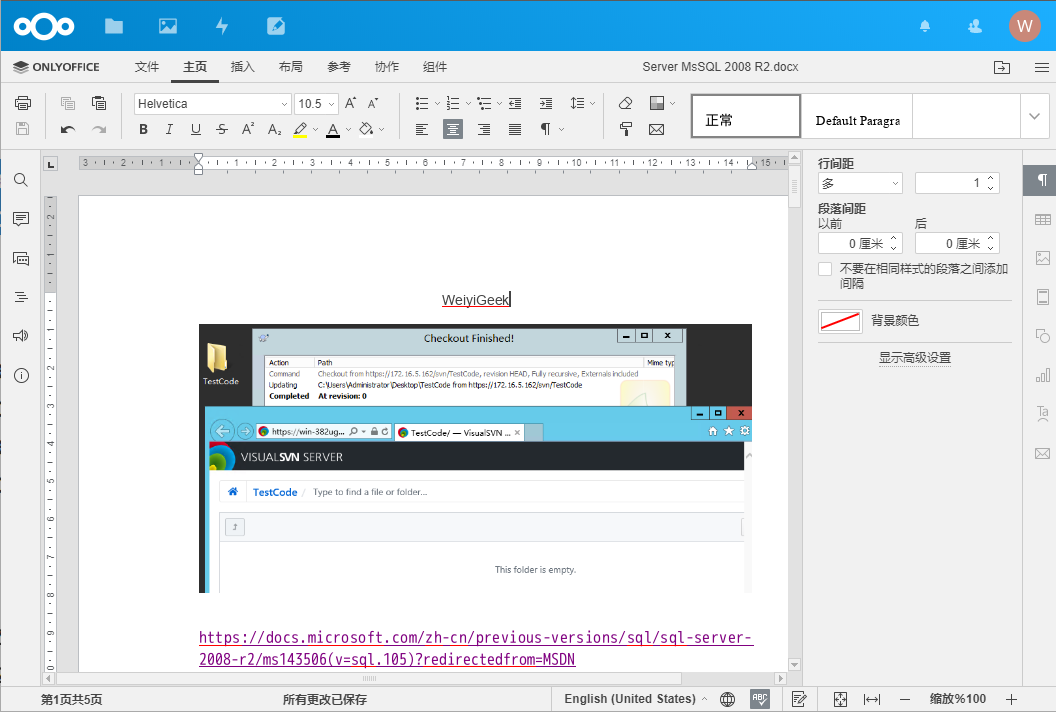Open the English (United States) language selector
The image size is (1056, 712).
(x=635, y=699)
